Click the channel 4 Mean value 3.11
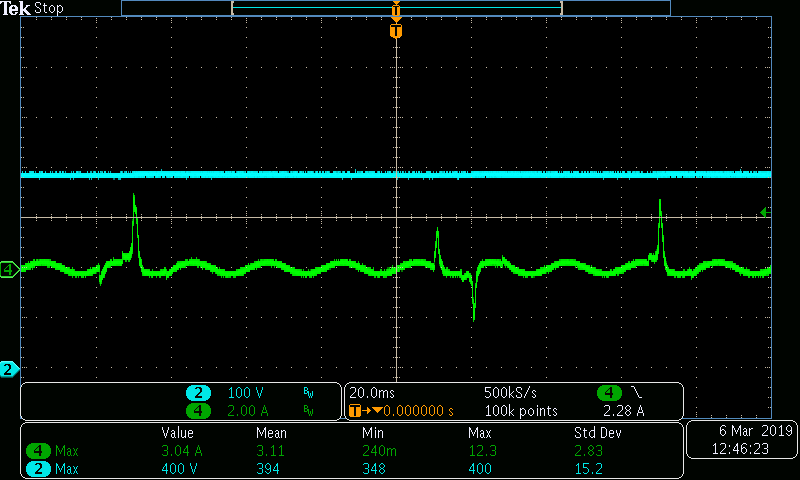 pos(270,451)
